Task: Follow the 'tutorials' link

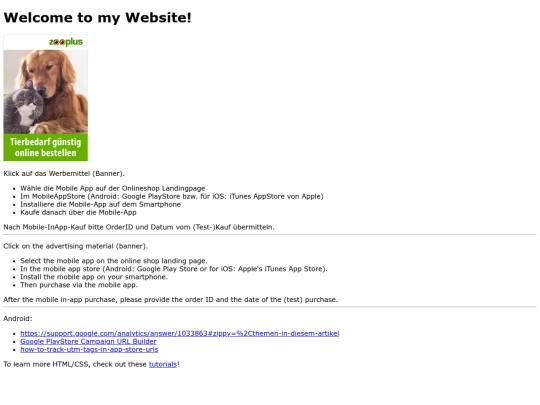Action: click(x=163, y=364)
